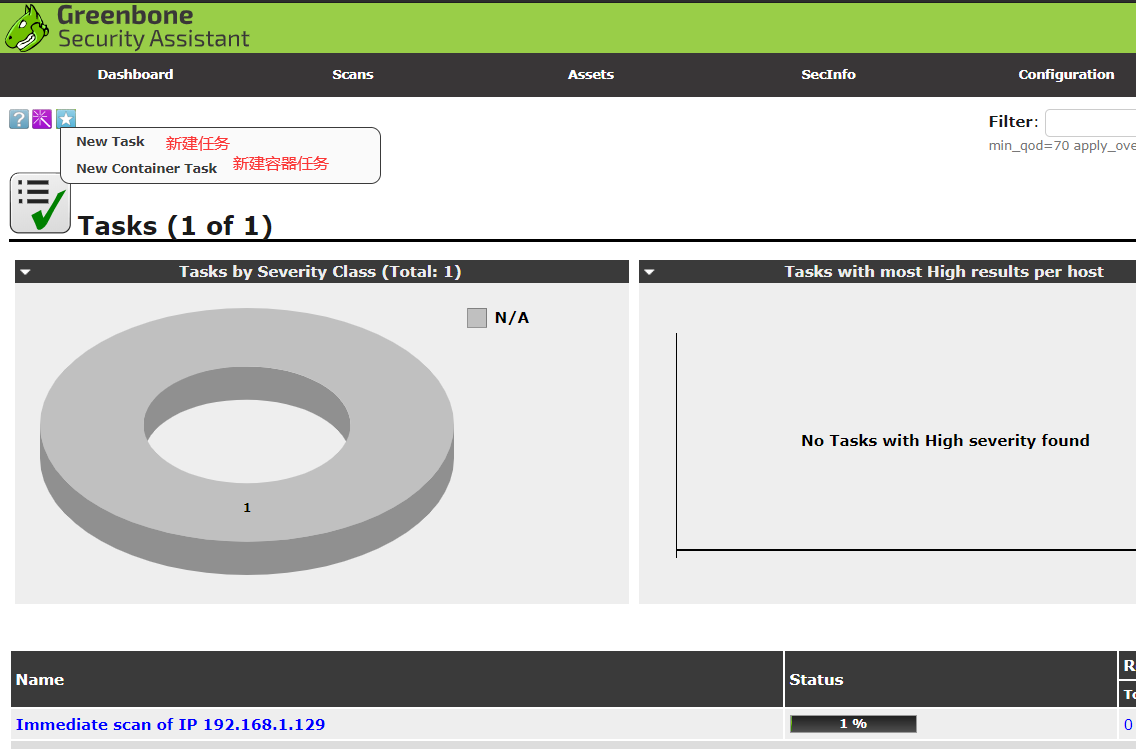Click the 1 % status progress bar

(852, 724)
